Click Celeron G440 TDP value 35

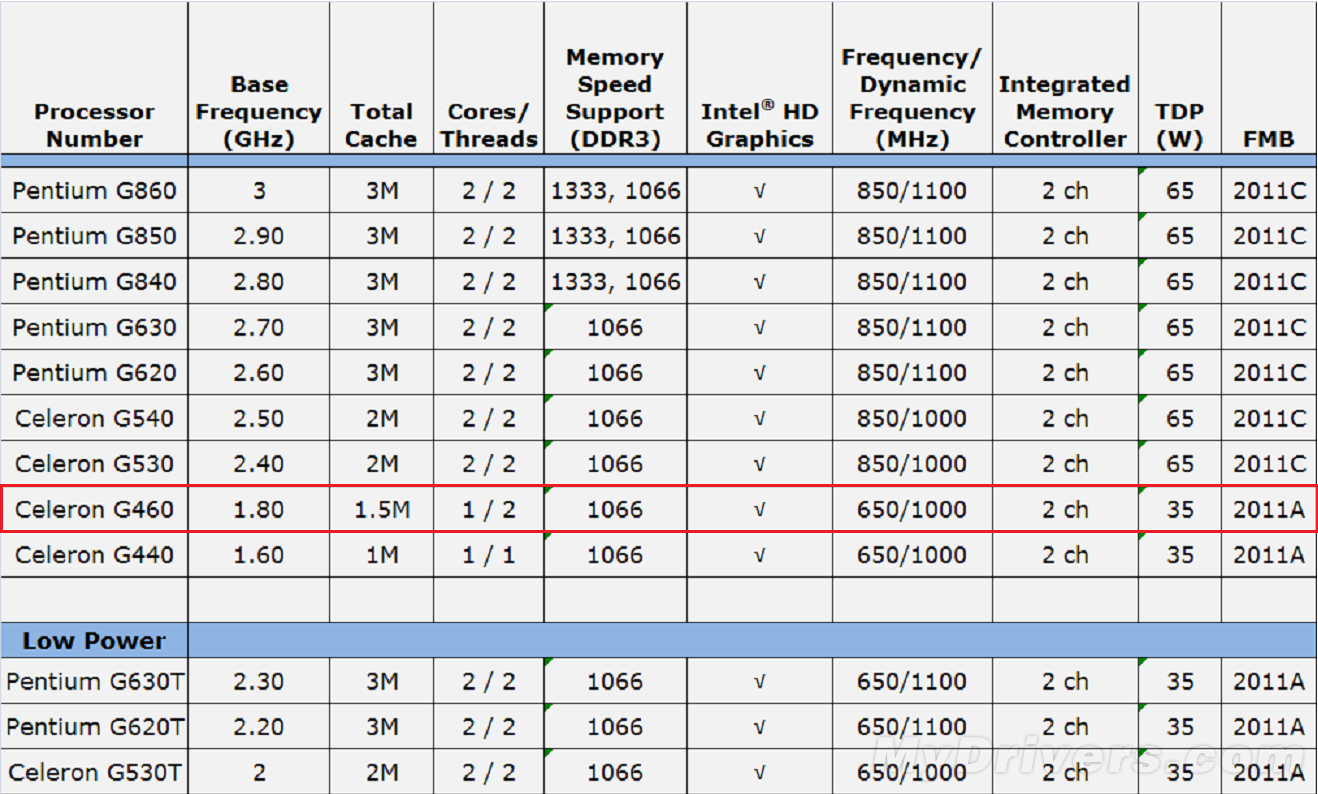coord(1179,555)
